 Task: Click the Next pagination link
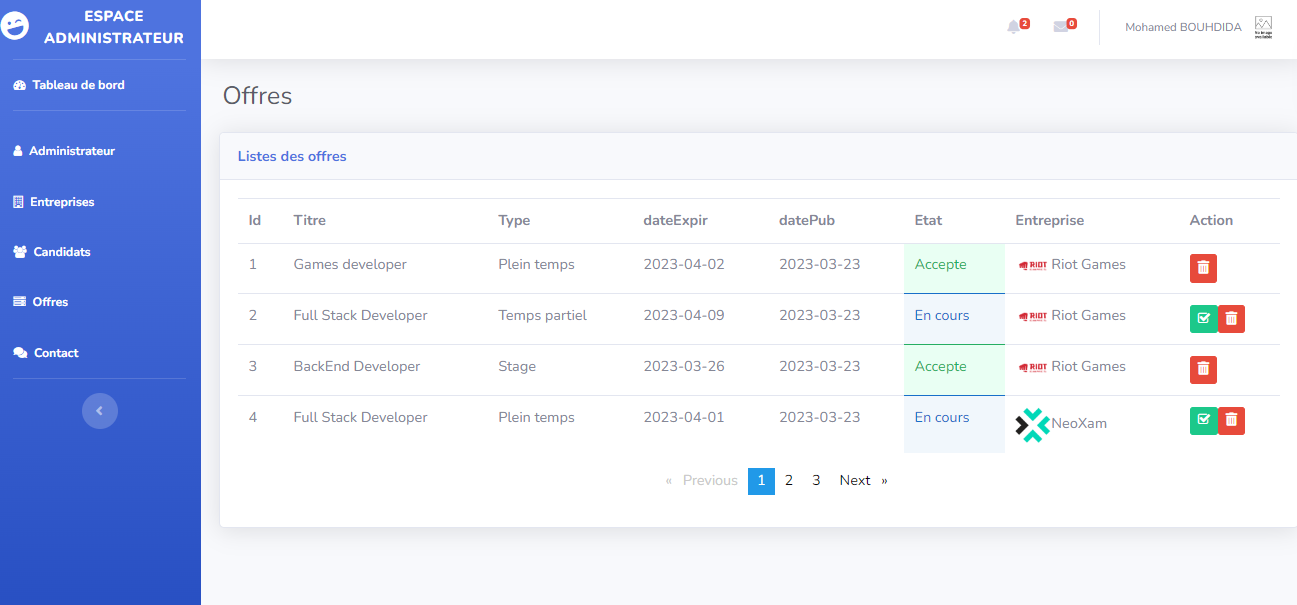855,481
